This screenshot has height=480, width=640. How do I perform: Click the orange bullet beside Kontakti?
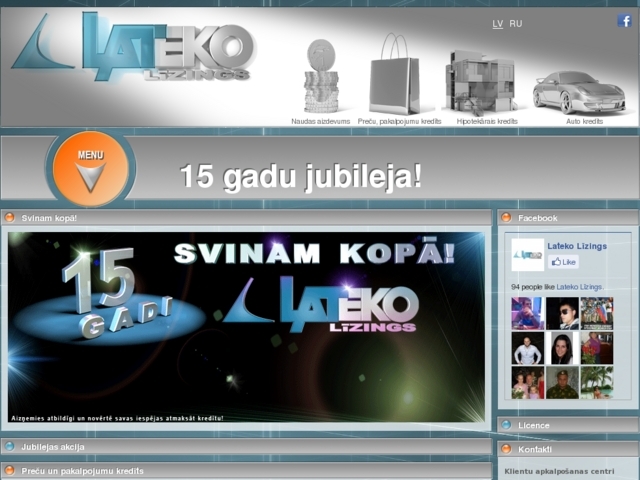click(x=506, y=449)
